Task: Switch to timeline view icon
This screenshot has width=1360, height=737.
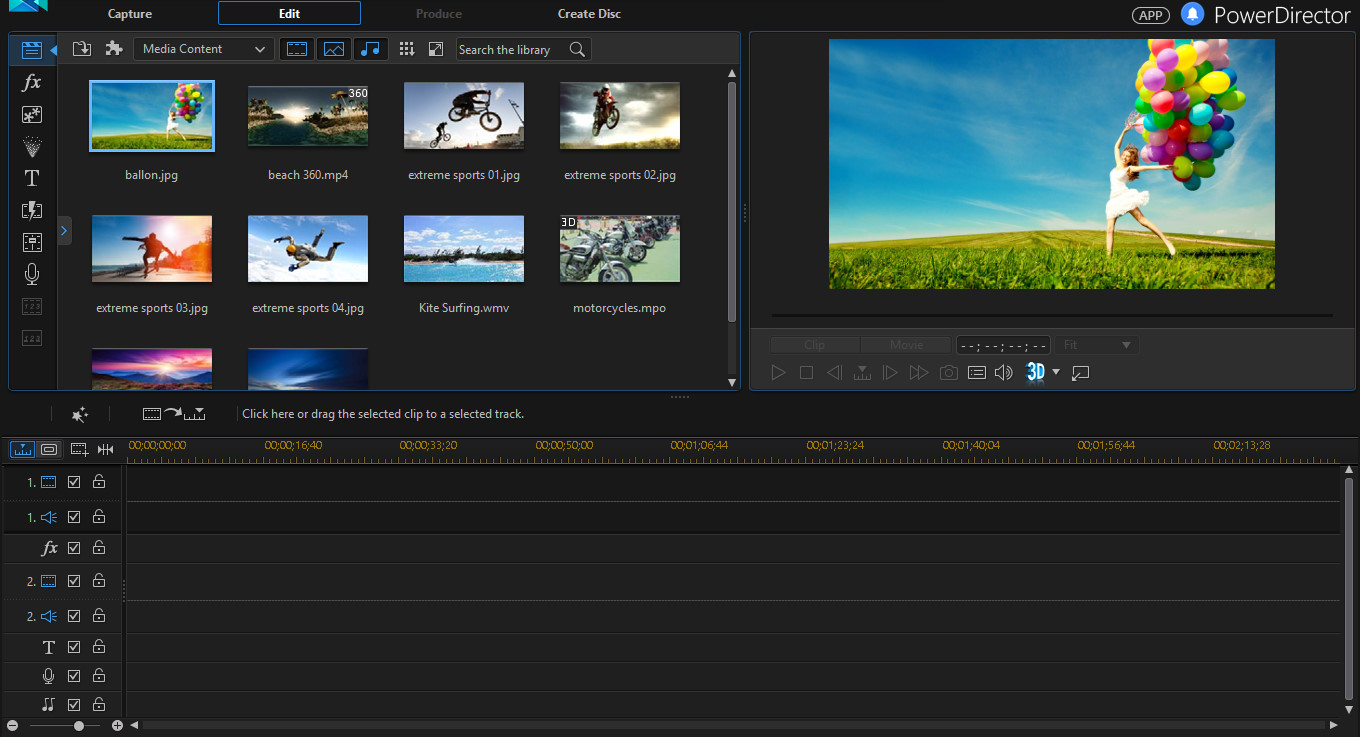Action: click(21, 449)
